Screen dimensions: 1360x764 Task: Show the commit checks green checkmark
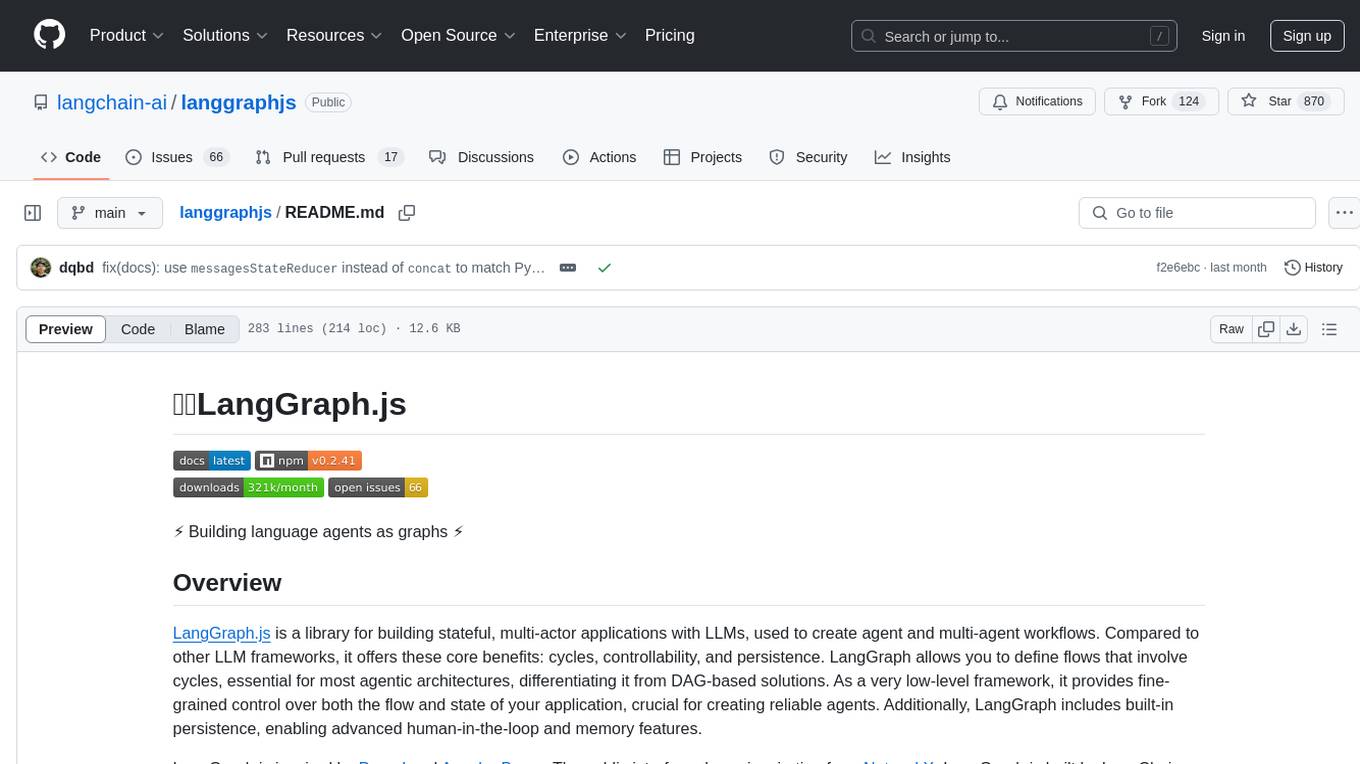[604, 268]
